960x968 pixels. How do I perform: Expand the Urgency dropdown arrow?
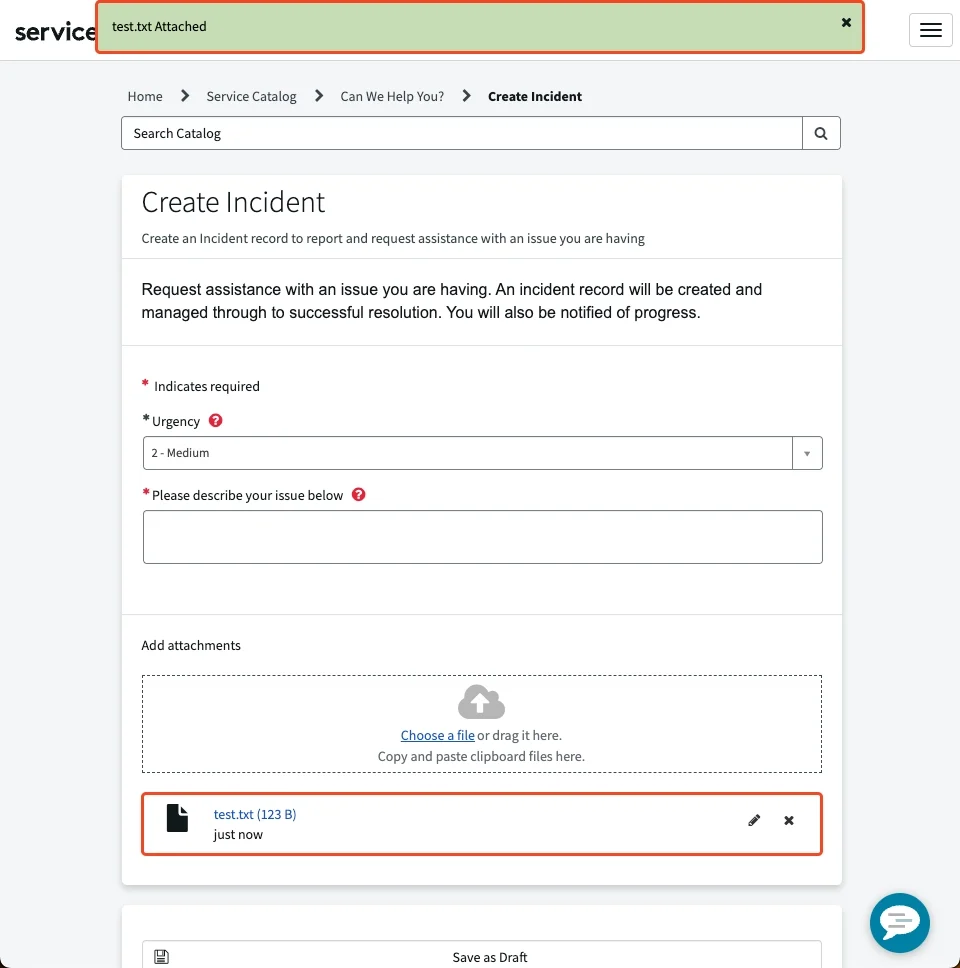[807, 453]
